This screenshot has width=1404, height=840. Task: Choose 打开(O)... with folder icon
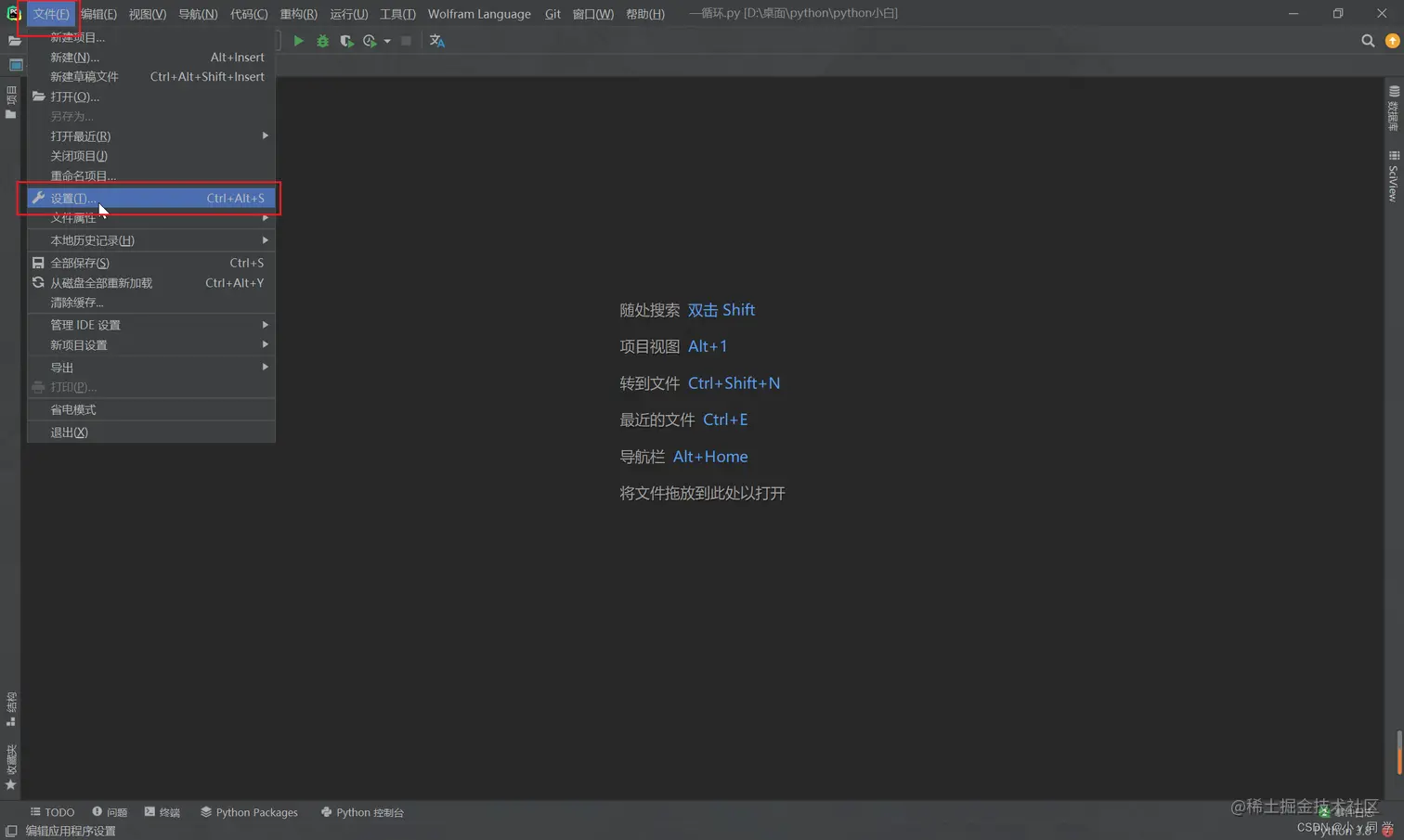(x=151, y=97)
